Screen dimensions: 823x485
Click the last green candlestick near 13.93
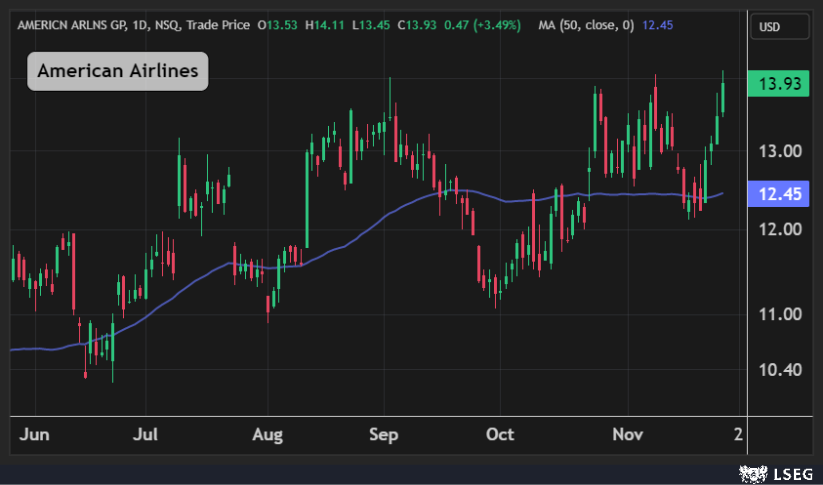pyautogui.click(x=723, y=99)
